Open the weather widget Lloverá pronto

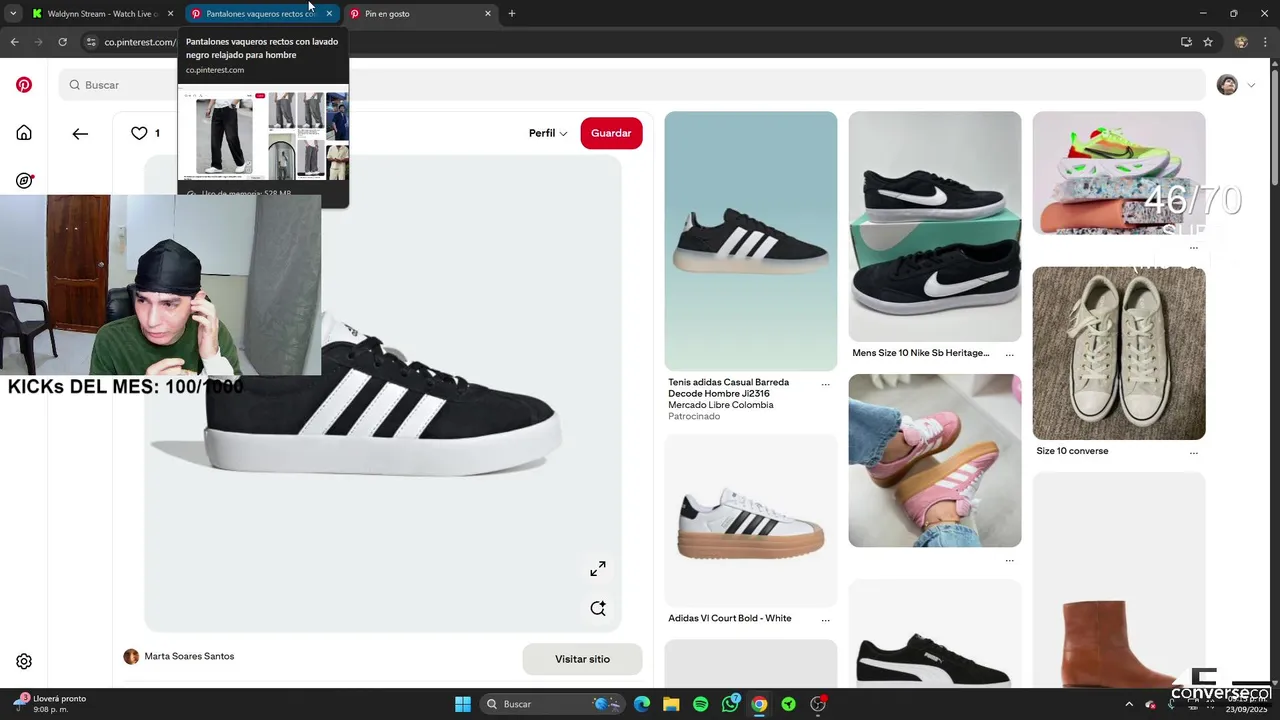pos(50,704)
